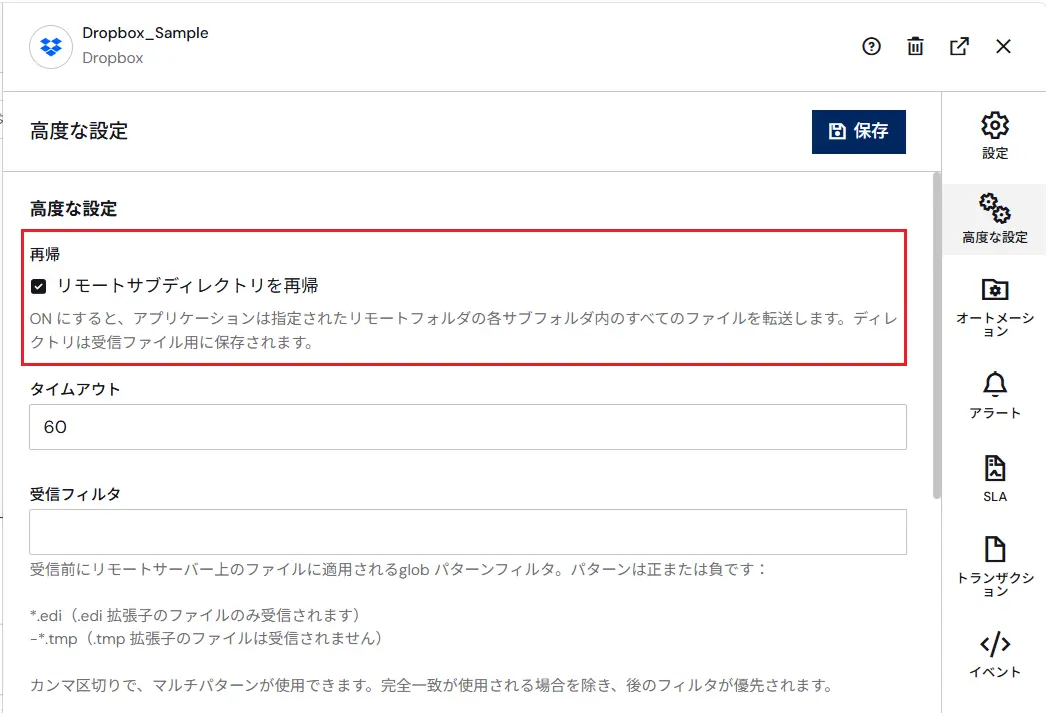Open the オートメーション sidebar tab

point(995,307)
